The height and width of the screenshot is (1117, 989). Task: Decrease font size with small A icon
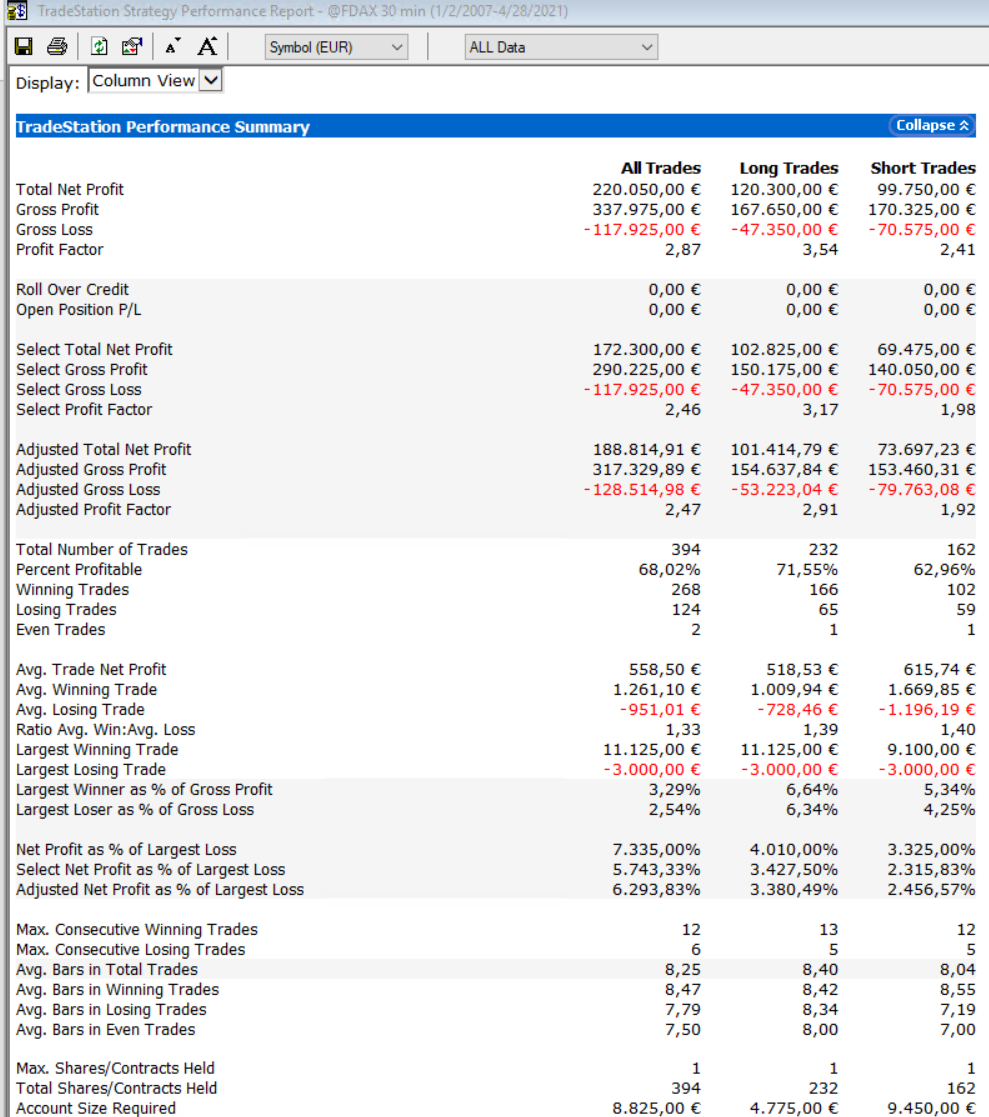pos(173,47)
